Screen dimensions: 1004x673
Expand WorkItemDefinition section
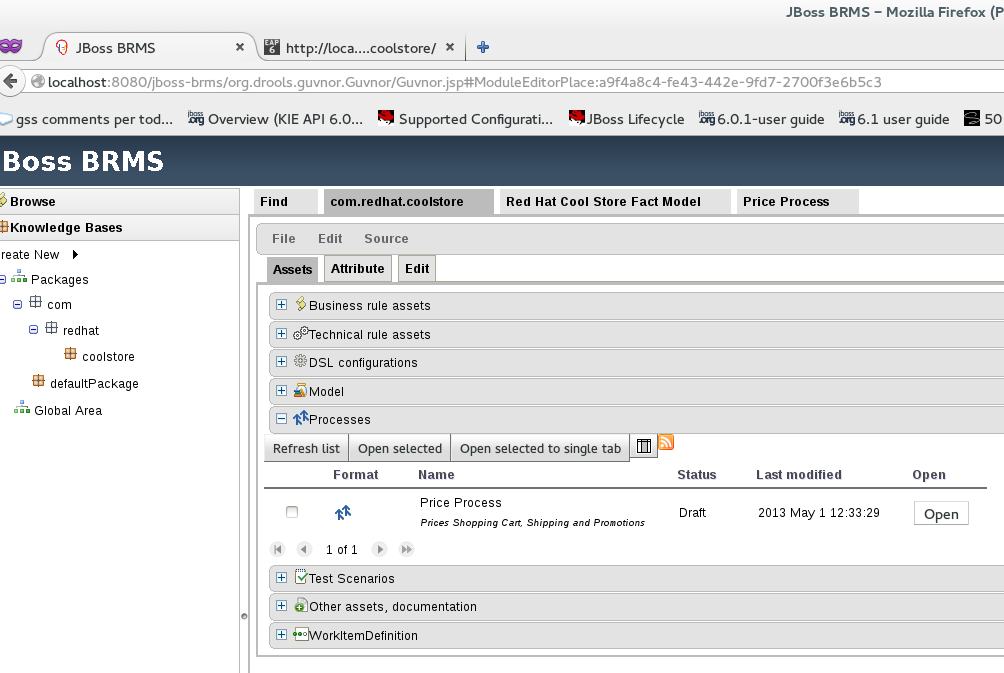point(281,635)
